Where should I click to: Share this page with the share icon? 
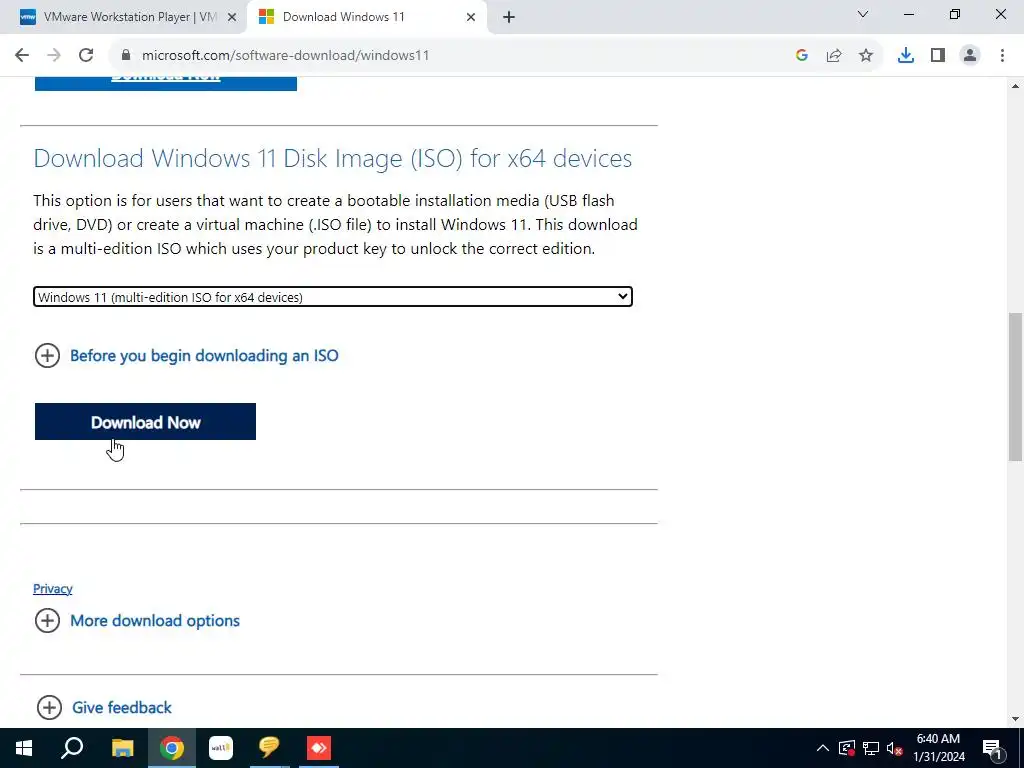point(834,56)
